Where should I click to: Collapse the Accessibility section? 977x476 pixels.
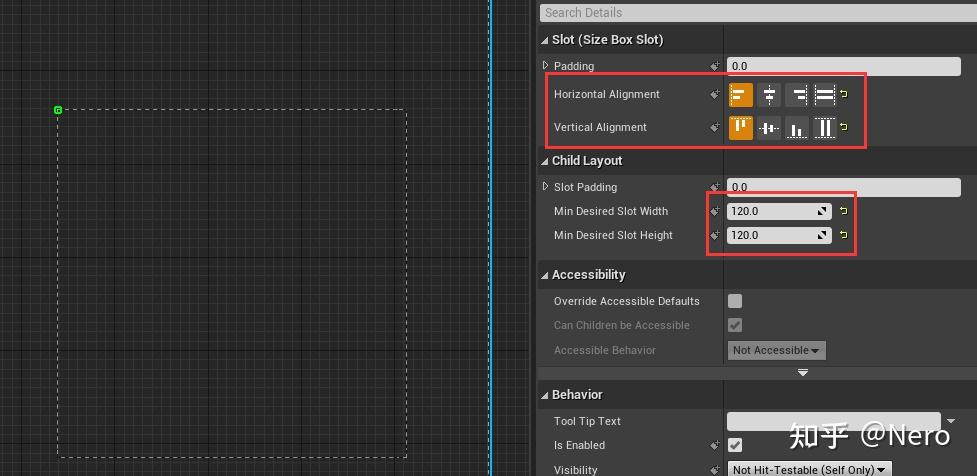545,275
